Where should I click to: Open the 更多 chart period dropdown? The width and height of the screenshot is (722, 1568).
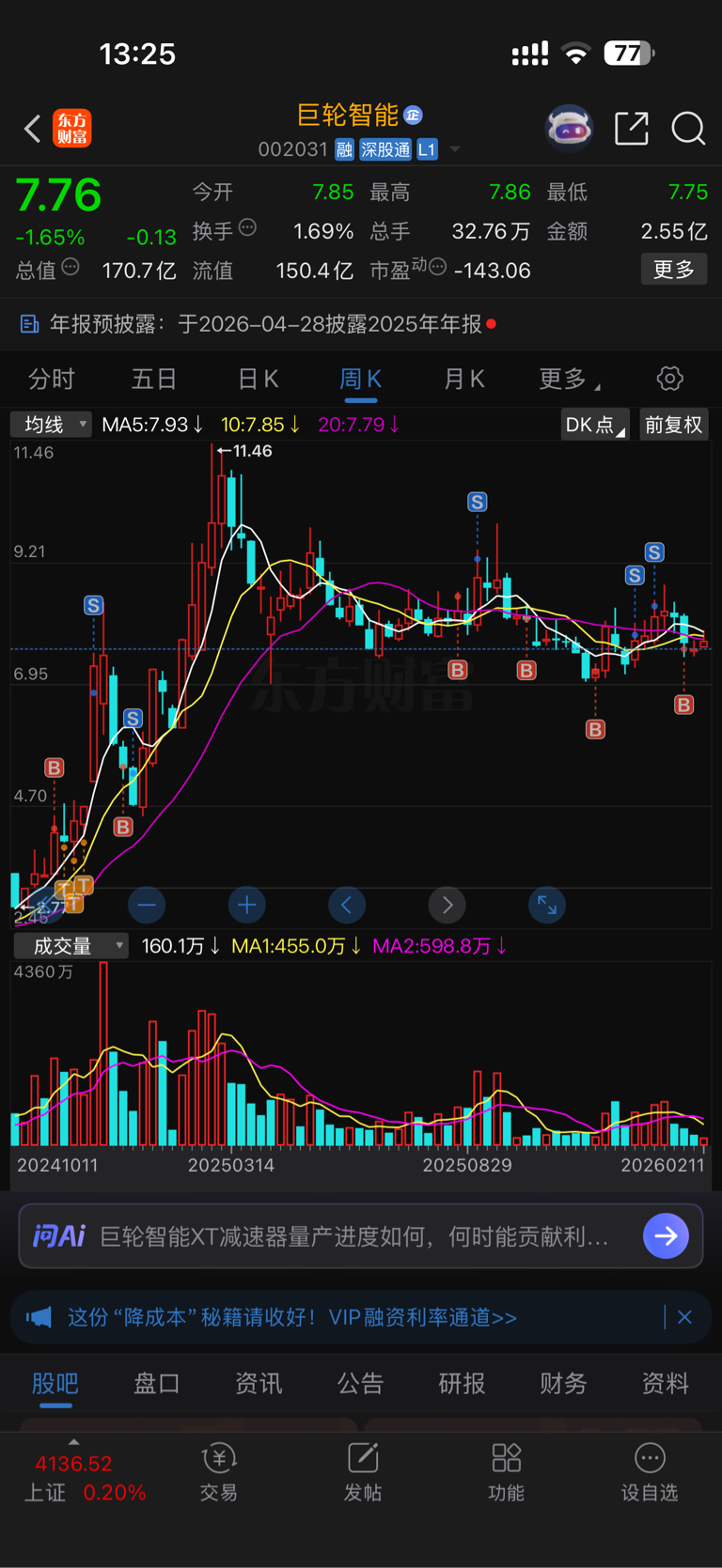pos(569,379)
